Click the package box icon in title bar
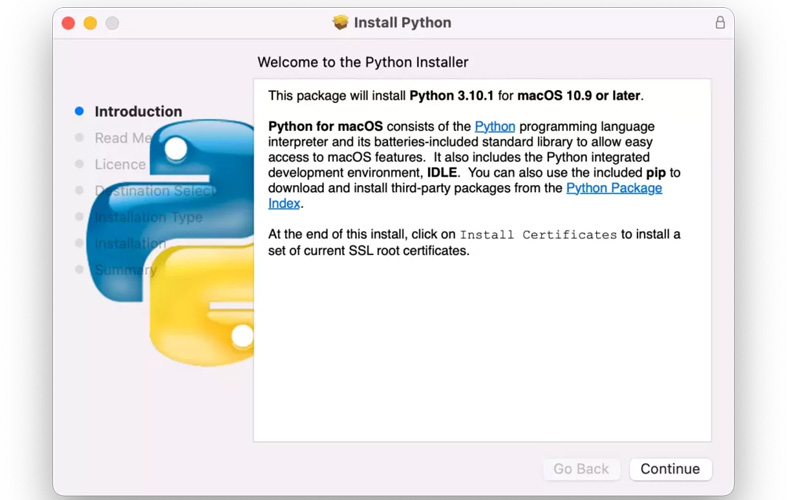Screen dimensions: 800x500 (x=340, y=22)
